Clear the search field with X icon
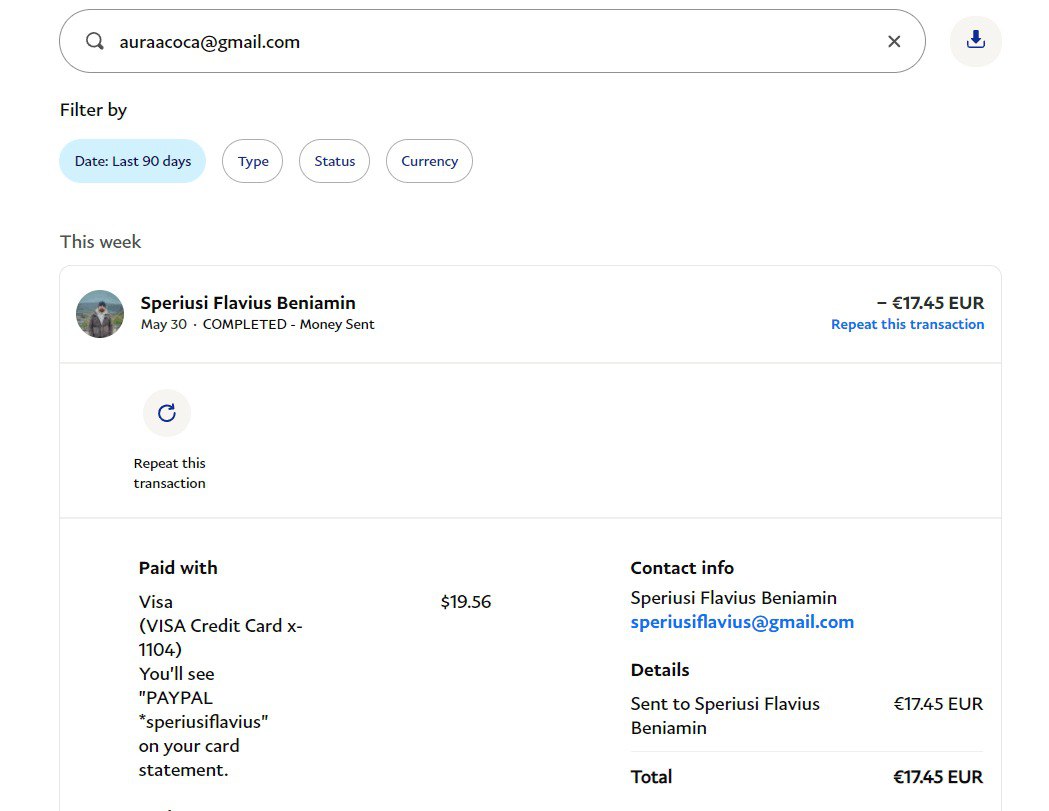 click(894, 42)
